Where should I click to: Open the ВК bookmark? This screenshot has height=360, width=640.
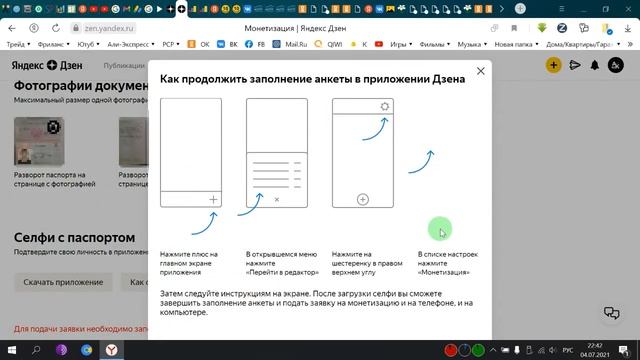pyautogui.click(x=227, y=44)
